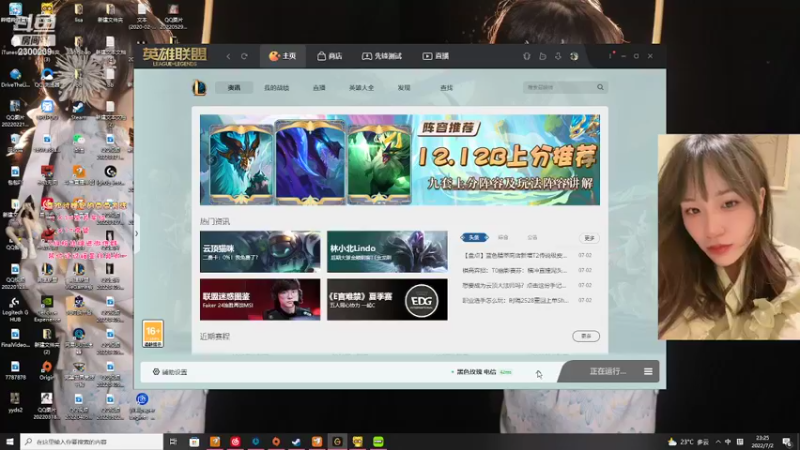Select the 查找 sub-tab

click(446, 88)
